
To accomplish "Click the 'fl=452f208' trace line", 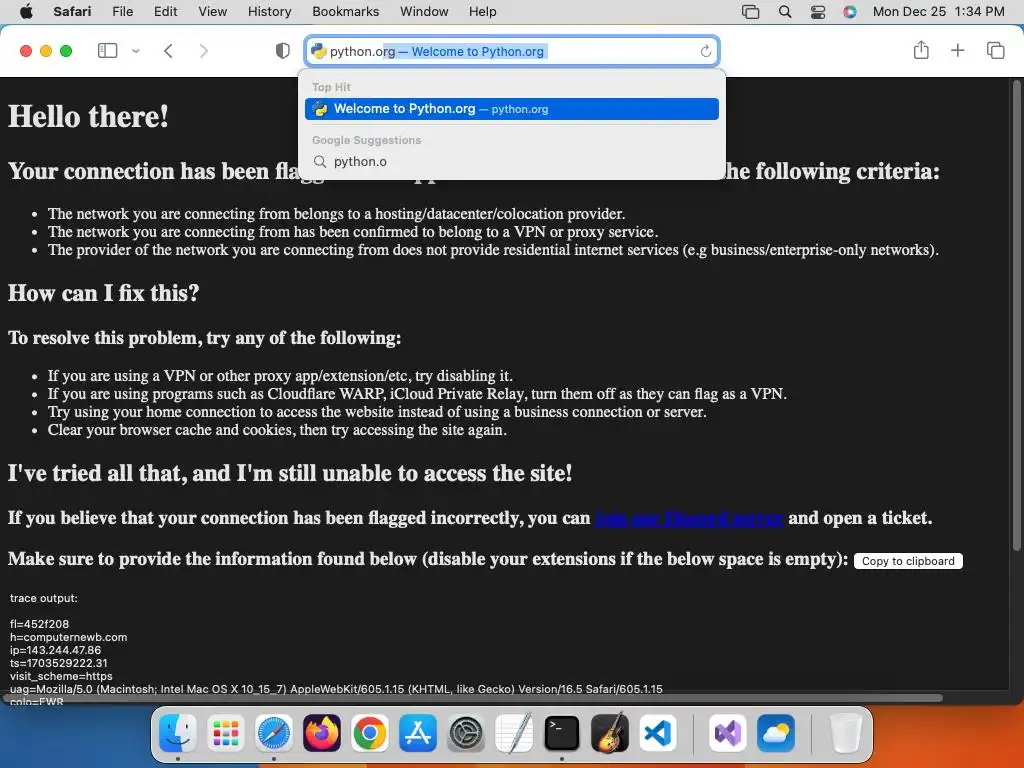I will coord(39,624).
